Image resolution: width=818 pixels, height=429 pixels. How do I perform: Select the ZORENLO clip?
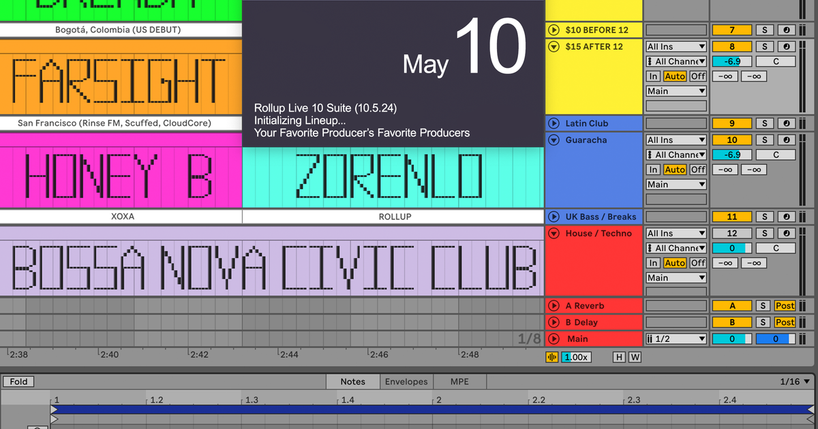pyautogui.click(x=393, y=177)
